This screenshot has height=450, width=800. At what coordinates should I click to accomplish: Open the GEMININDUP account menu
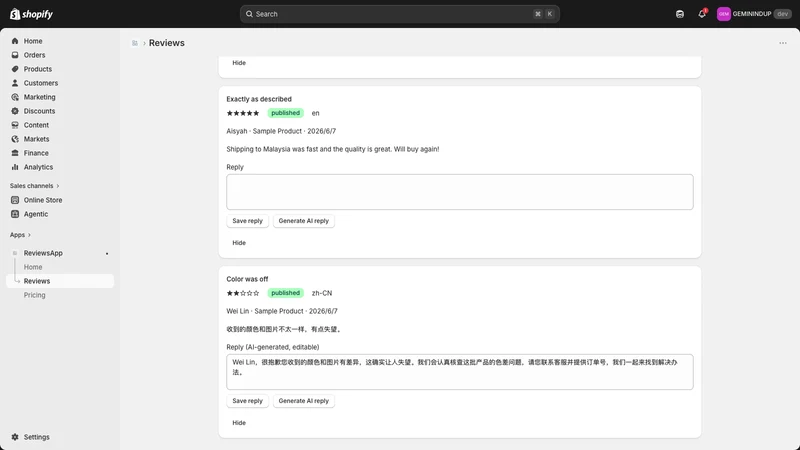(754, 14)
